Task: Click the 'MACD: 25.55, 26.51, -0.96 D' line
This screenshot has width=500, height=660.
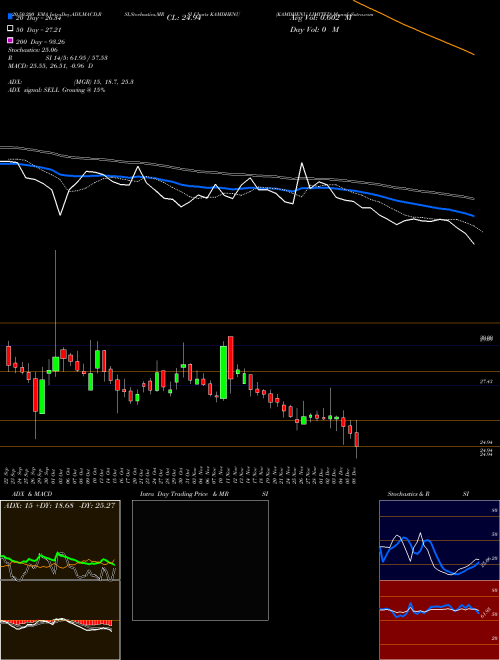Action: tap(51, 66)
